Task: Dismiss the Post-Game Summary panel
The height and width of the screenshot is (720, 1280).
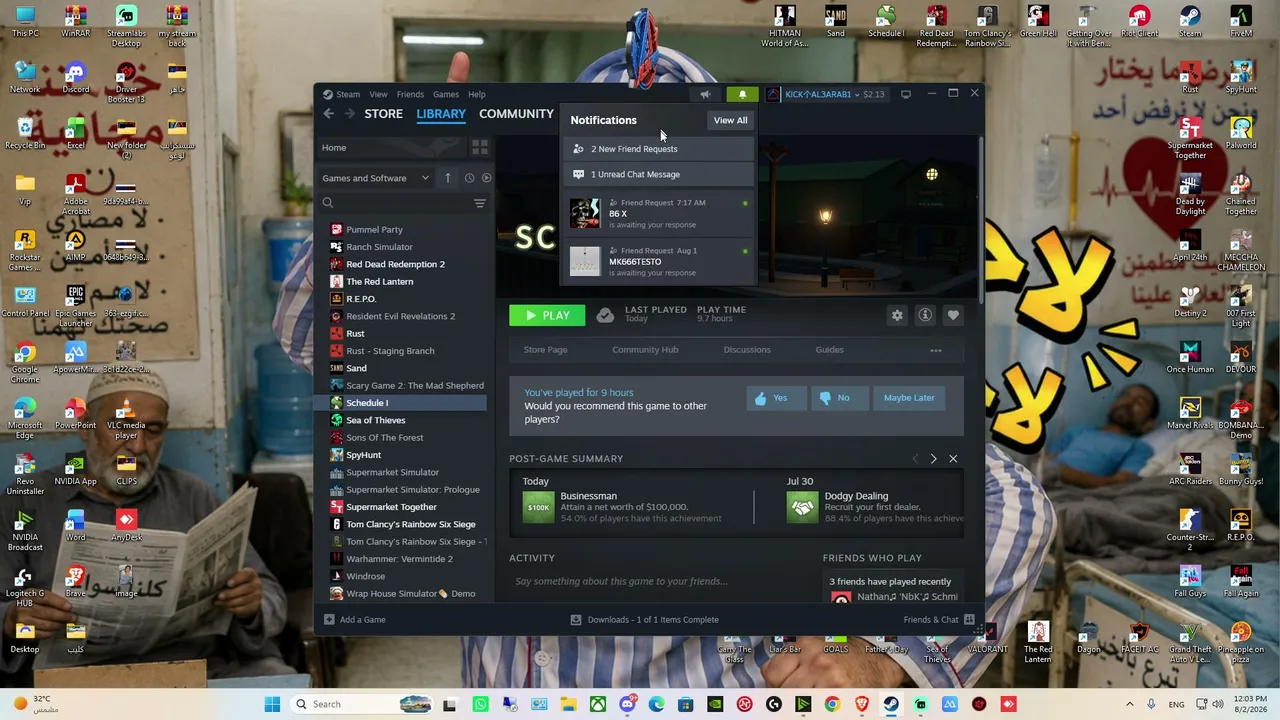Action: [x=953, y=459]
